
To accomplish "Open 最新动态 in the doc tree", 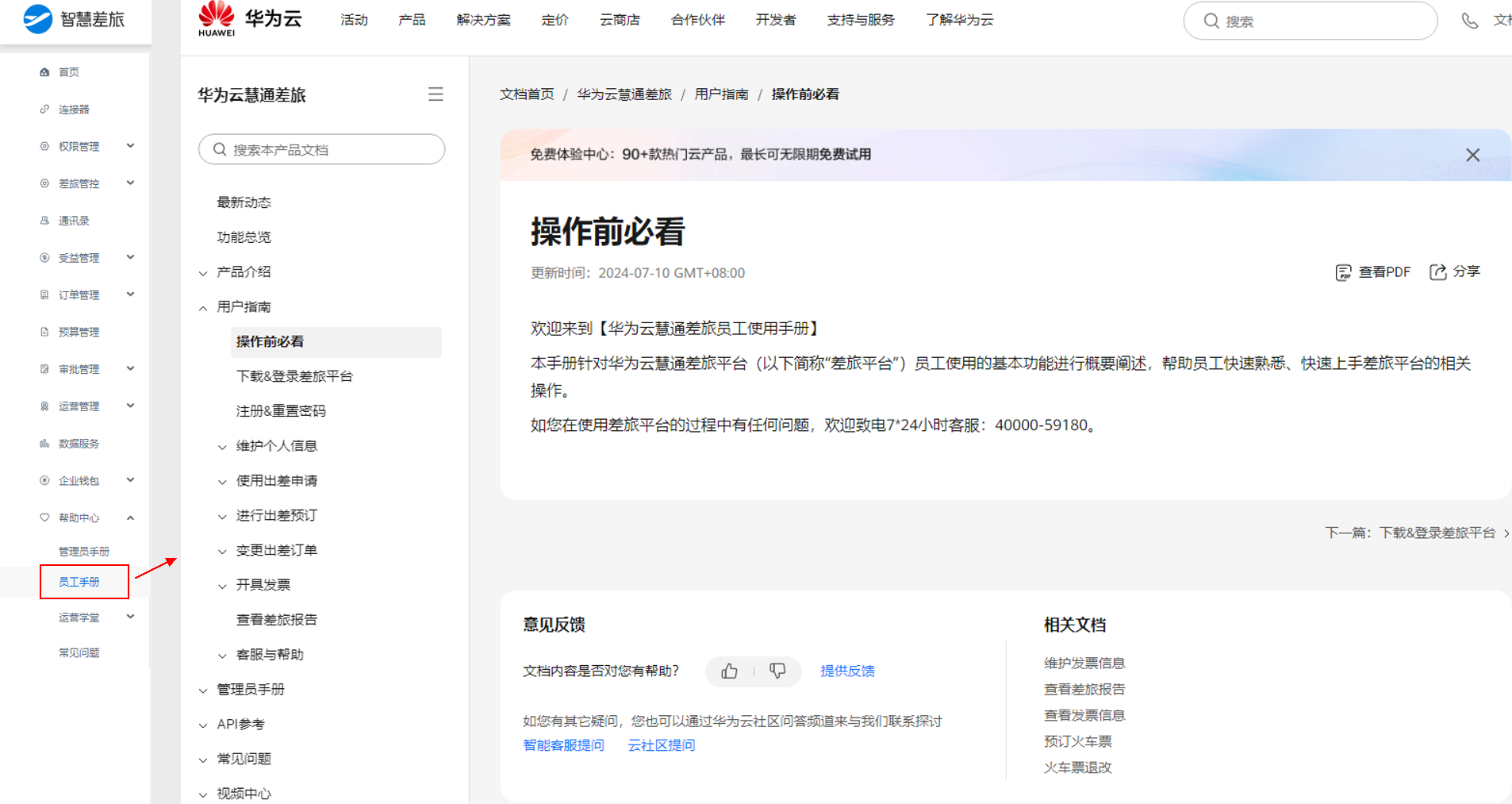I will pos(244,202).
